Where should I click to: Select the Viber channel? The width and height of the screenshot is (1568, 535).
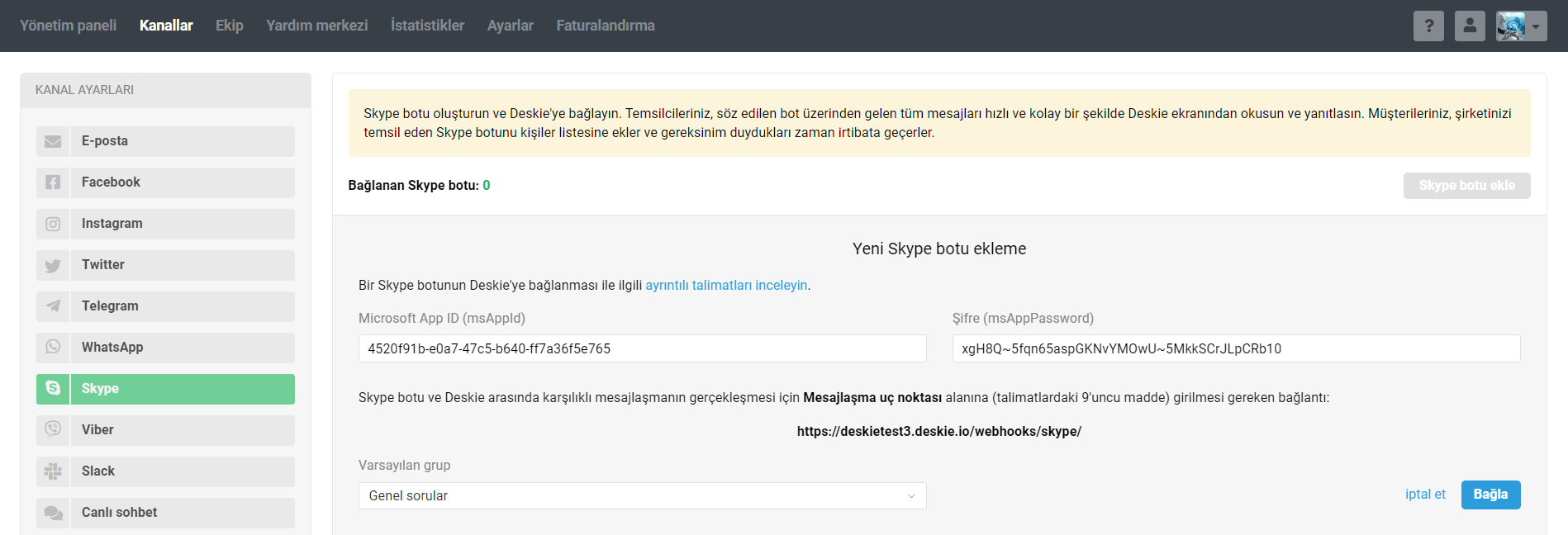pos(165,430)
